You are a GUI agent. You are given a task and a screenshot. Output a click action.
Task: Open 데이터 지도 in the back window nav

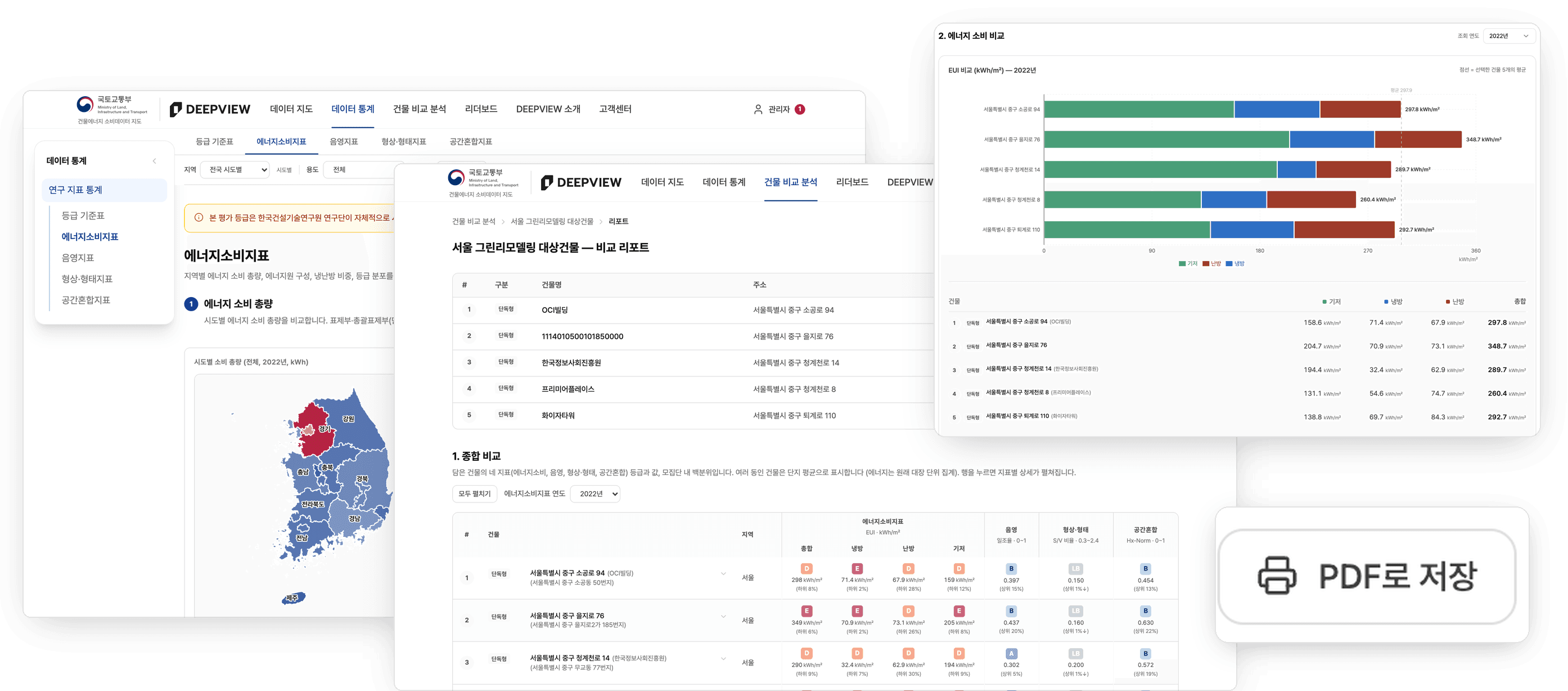pos(291,109)
